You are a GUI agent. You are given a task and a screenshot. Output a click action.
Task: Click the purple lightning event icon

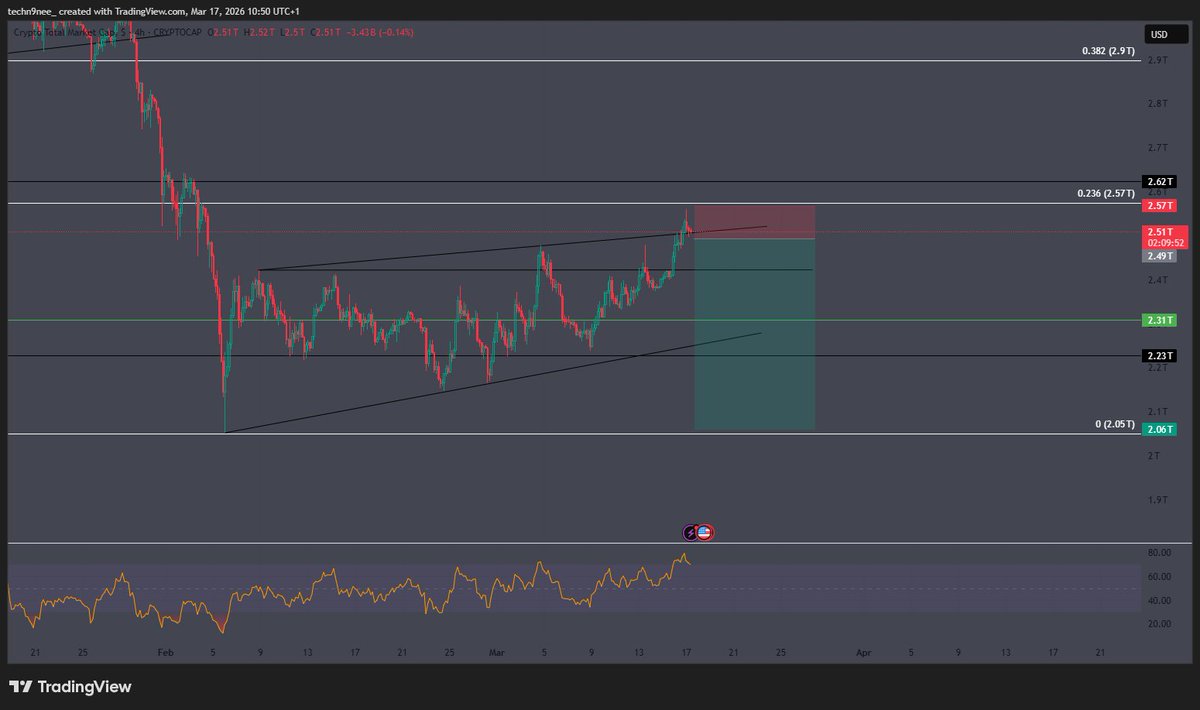click(x=690, y=532)
